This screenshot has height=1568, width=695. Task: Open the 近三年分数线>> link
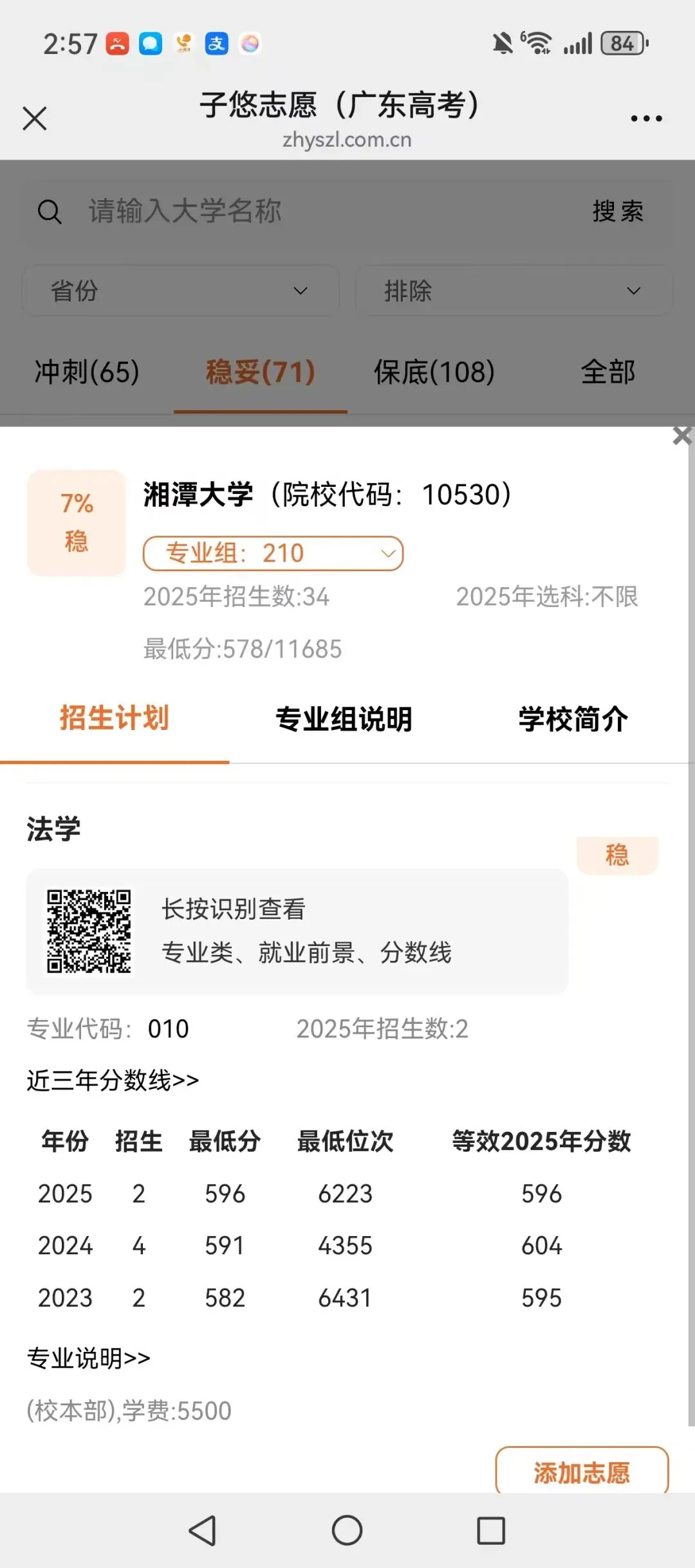[113, 1080]
